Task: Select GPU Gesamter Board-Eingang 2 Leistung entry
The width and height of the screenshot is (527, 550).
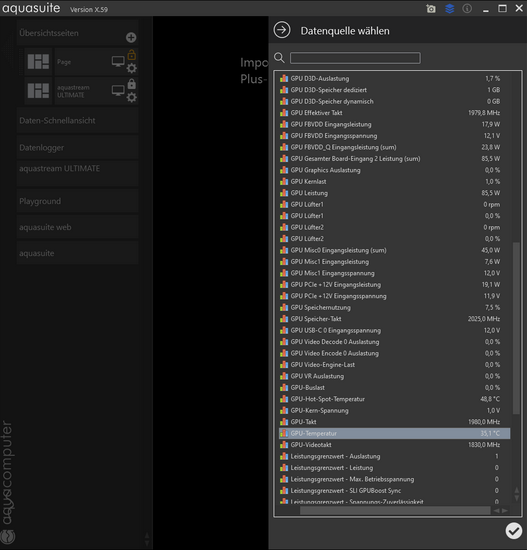Action: [394, 159]
